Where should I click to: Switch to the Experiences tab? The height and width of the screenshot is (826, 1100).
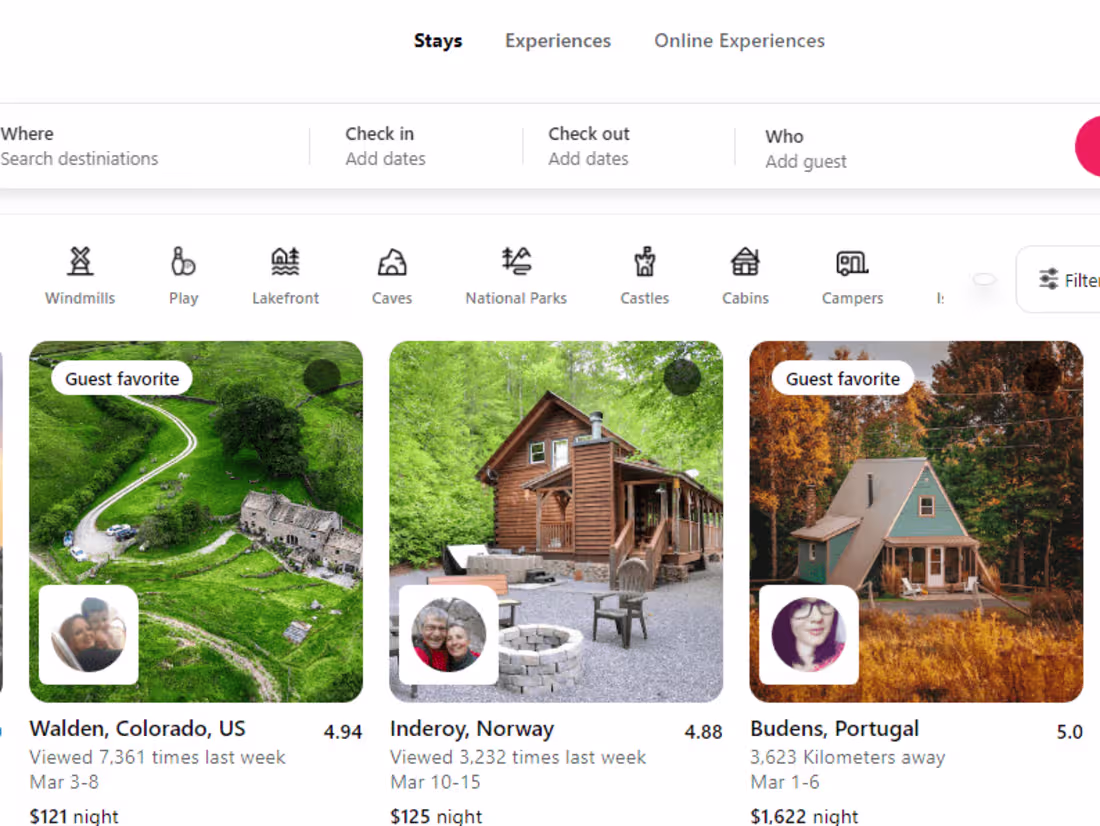tap(557, 40)
